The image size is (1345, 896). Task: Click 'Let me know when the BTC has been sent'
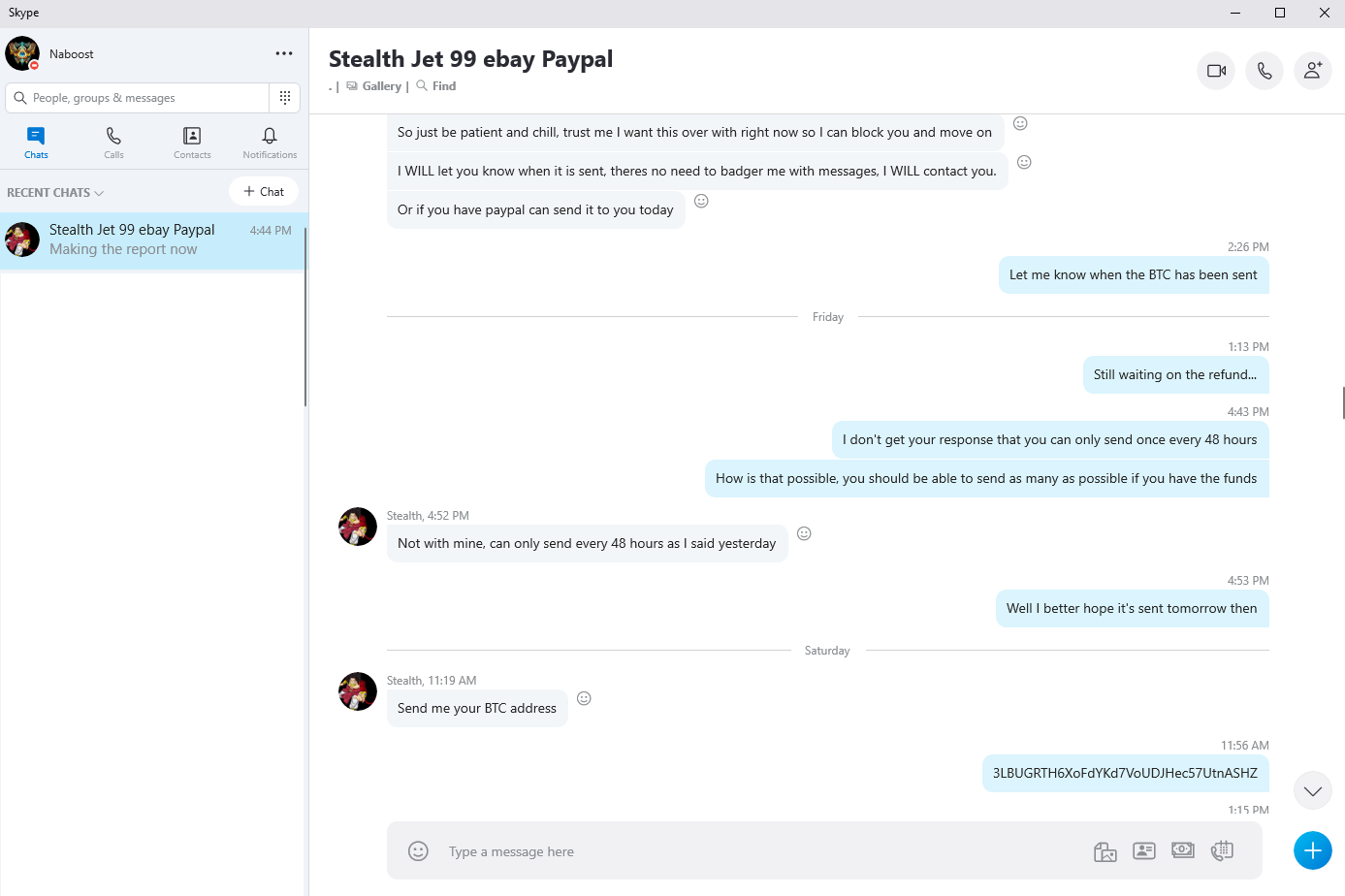coord(1134,275)
